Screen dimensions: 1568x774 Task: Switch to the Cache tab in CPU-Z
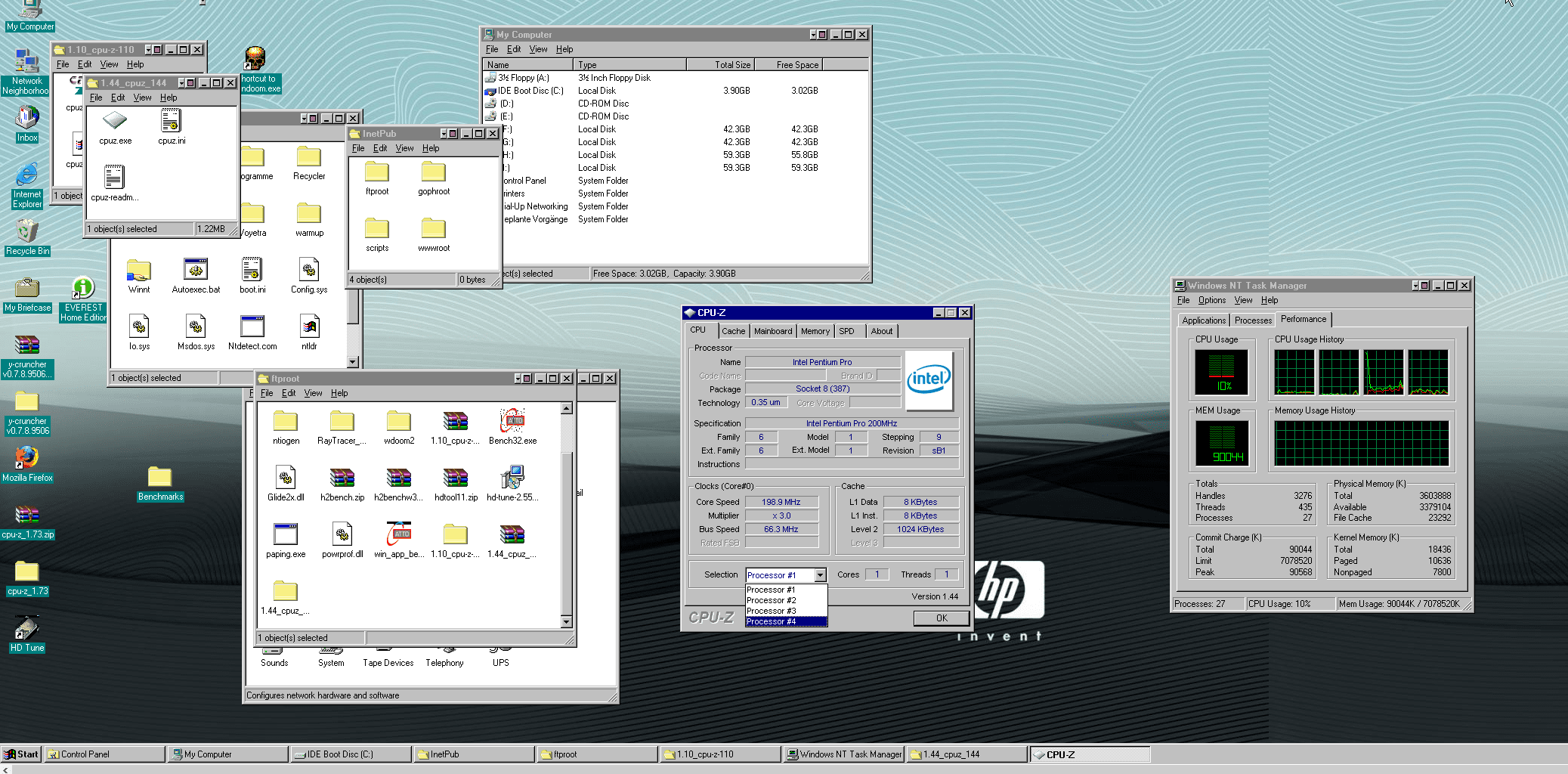tap(733, 331)
